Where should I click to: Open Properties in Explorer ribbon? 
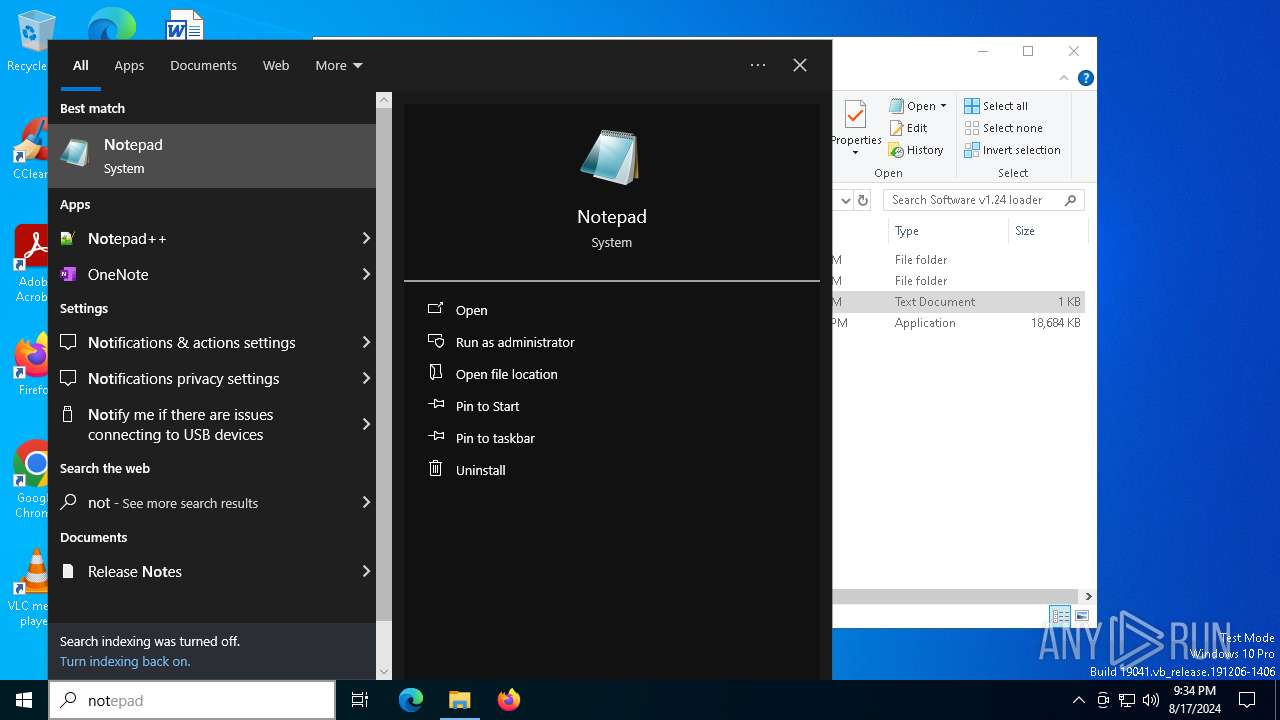856,127
